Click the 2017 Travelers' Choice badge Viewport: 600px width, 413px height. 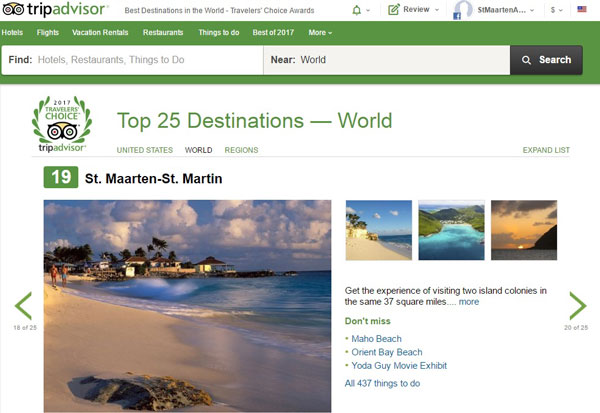[62, 124]
